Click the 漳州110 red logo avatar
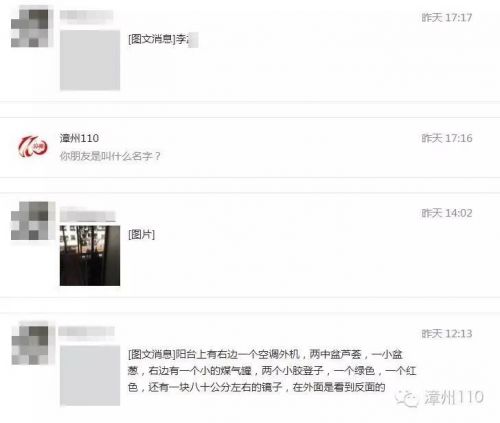This screenshot has height=423, width=500. point(33,147)
